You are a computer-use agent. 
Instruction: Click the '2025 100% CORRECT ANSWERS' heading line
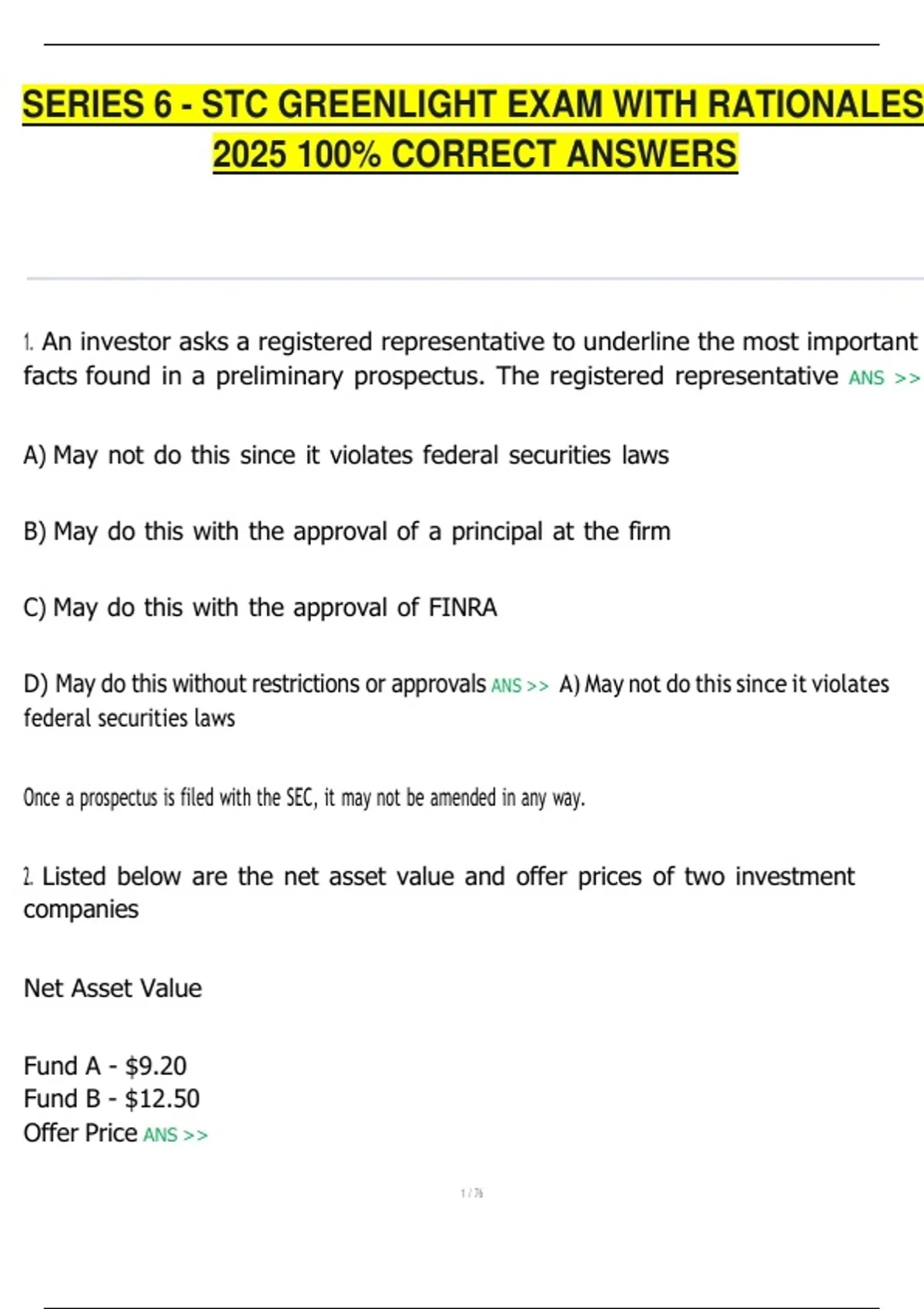point(475,153)
